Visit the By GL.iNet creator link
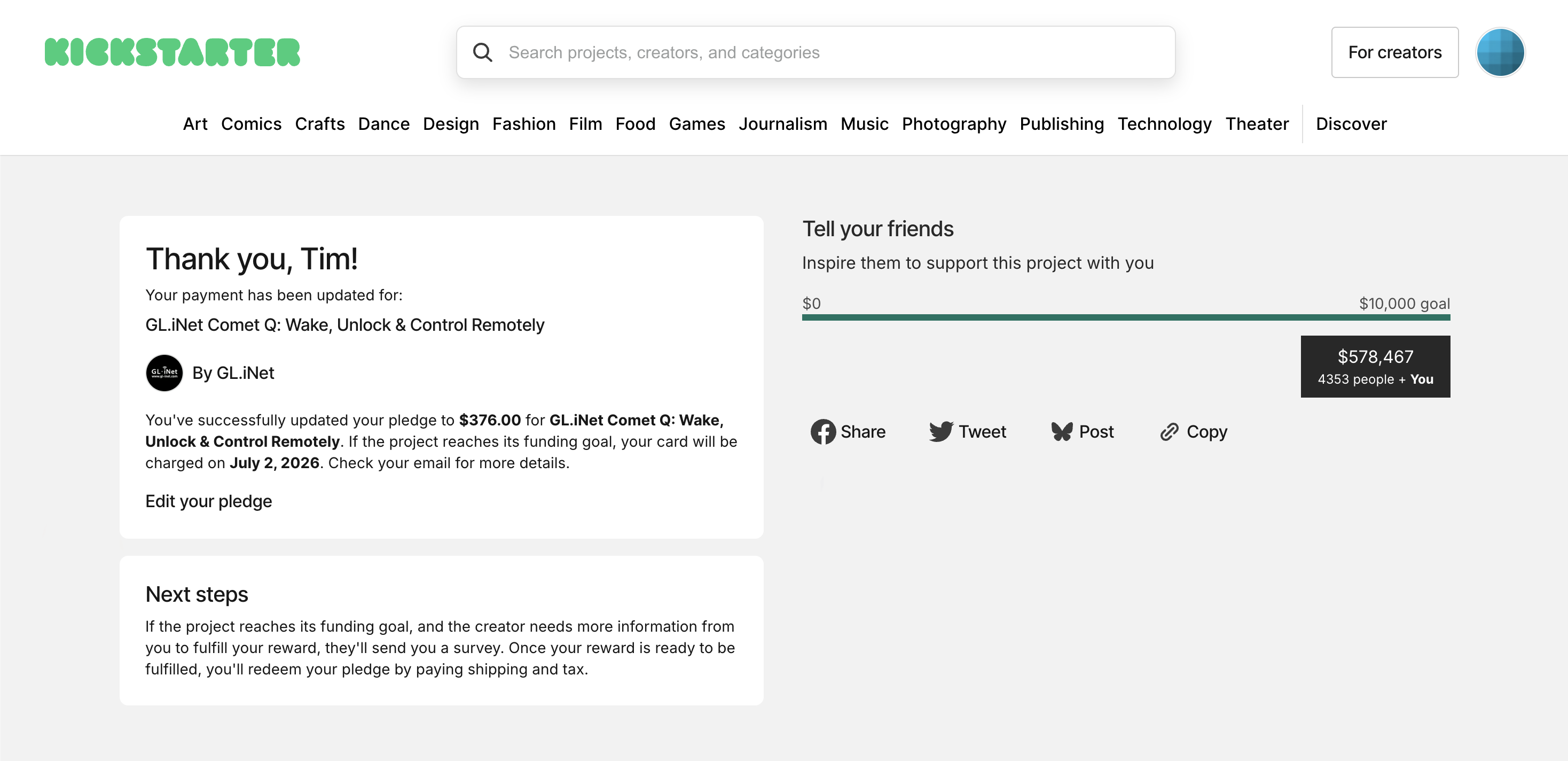Image resolution: width=1568 pixels, height=761 pixels. pos(233,373)
